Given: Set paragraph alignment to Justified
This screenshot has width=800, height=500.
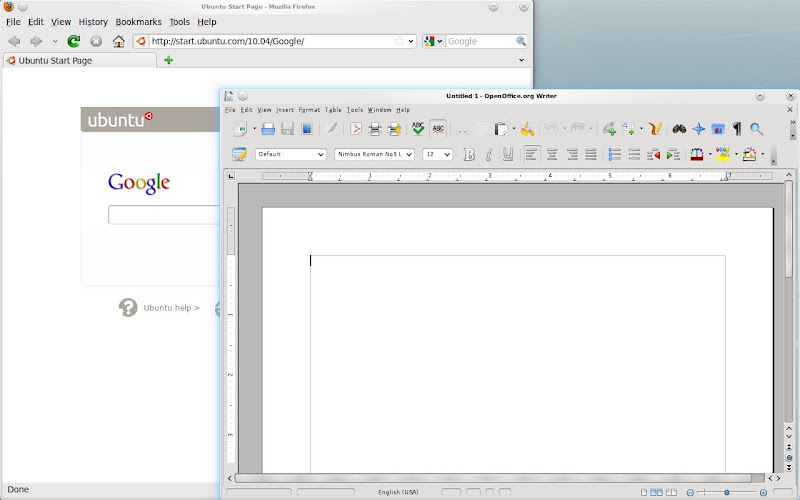Looking at the screenshot, I should pyautogui.click(x=591, y=154).
